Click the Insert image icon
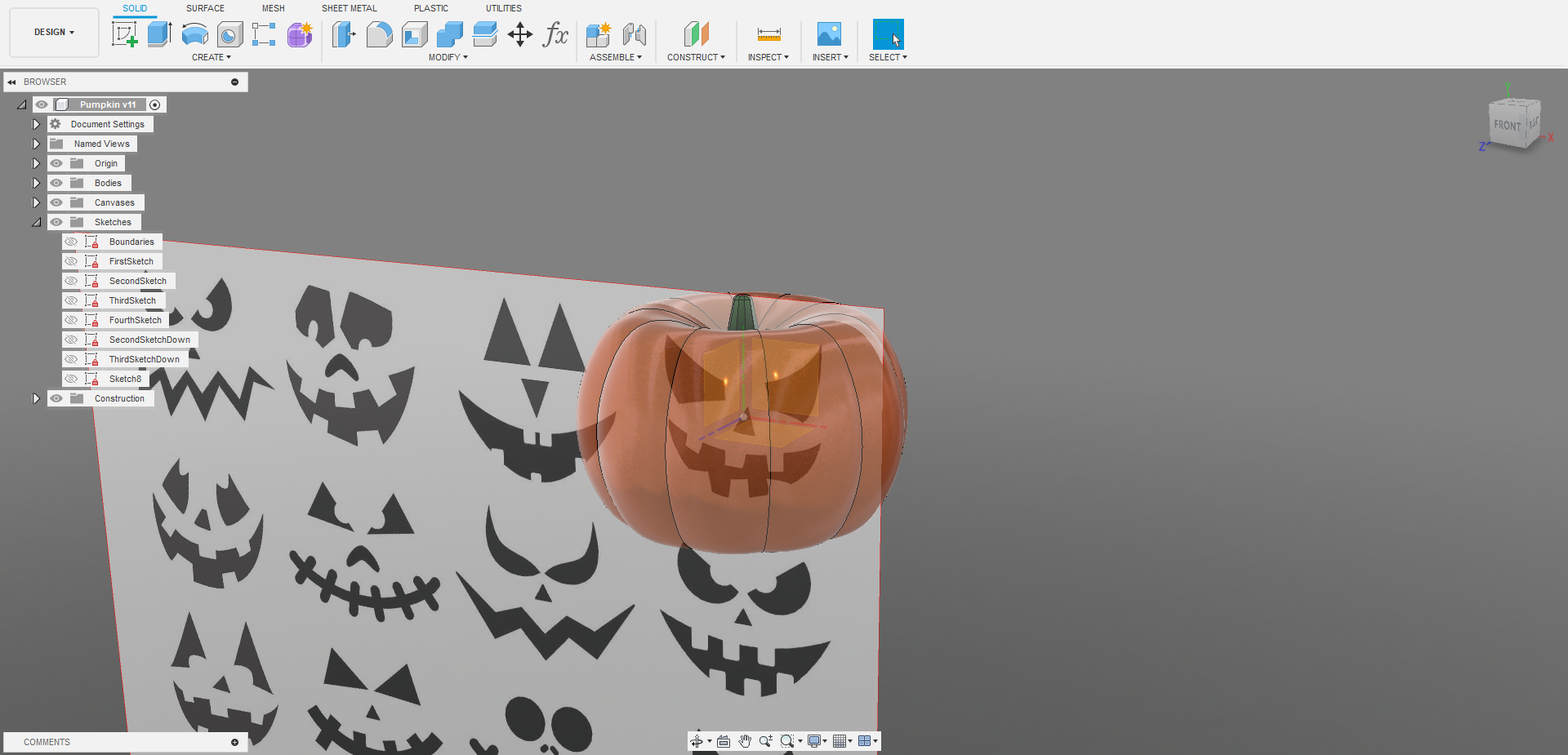 click(829, 34)
